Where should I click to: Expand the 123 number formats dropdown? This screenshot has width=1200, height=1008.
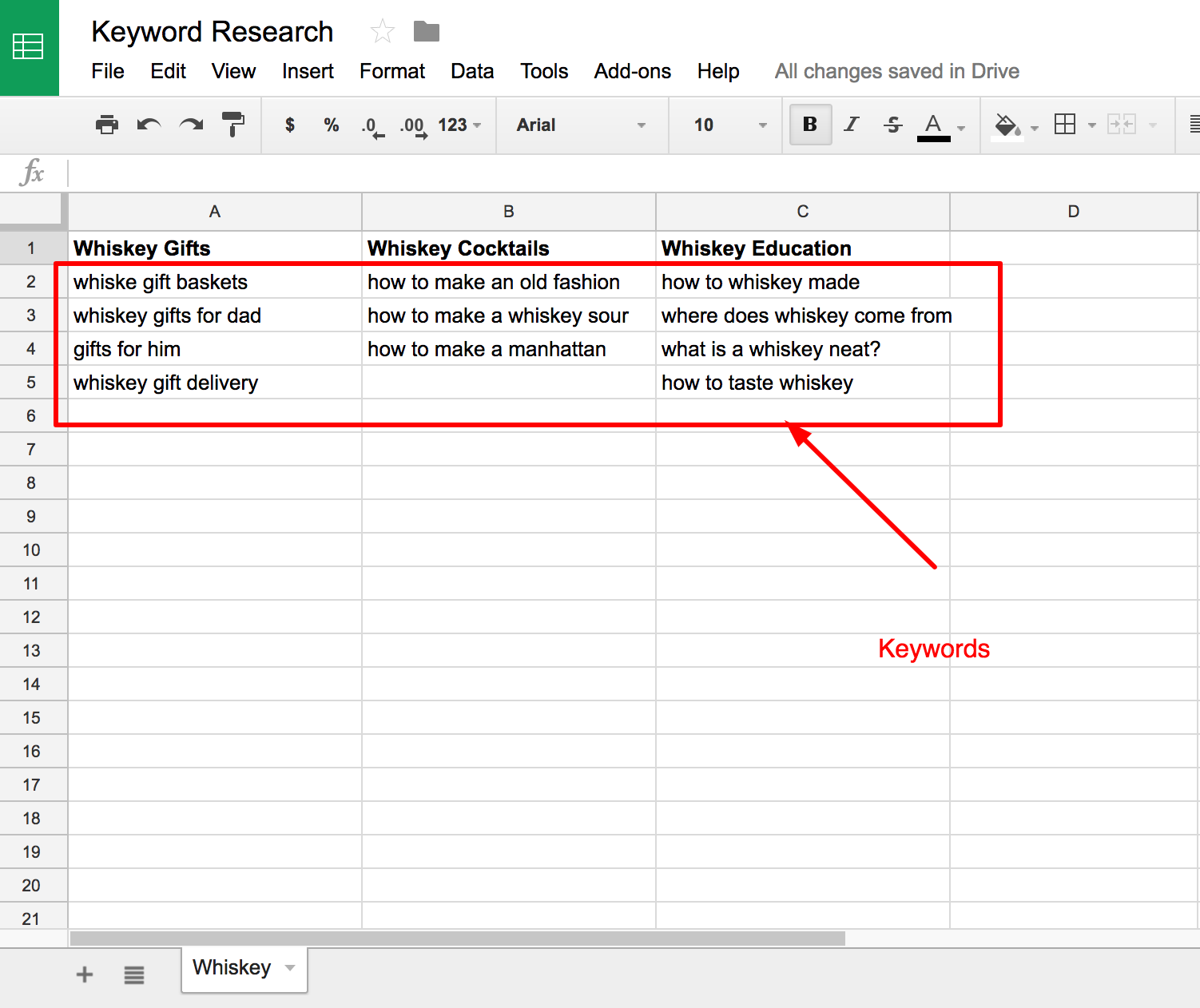tap(459, 125)
